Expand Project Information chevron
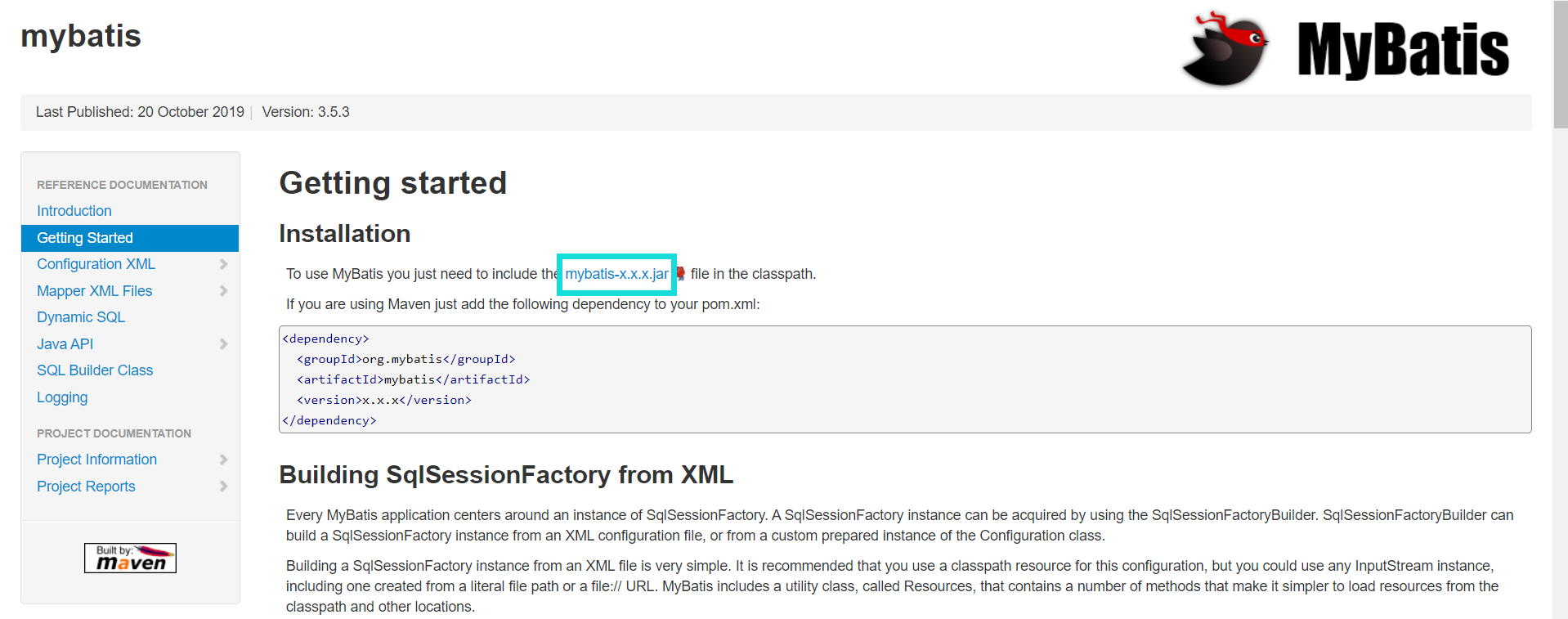 click(223, 460)
